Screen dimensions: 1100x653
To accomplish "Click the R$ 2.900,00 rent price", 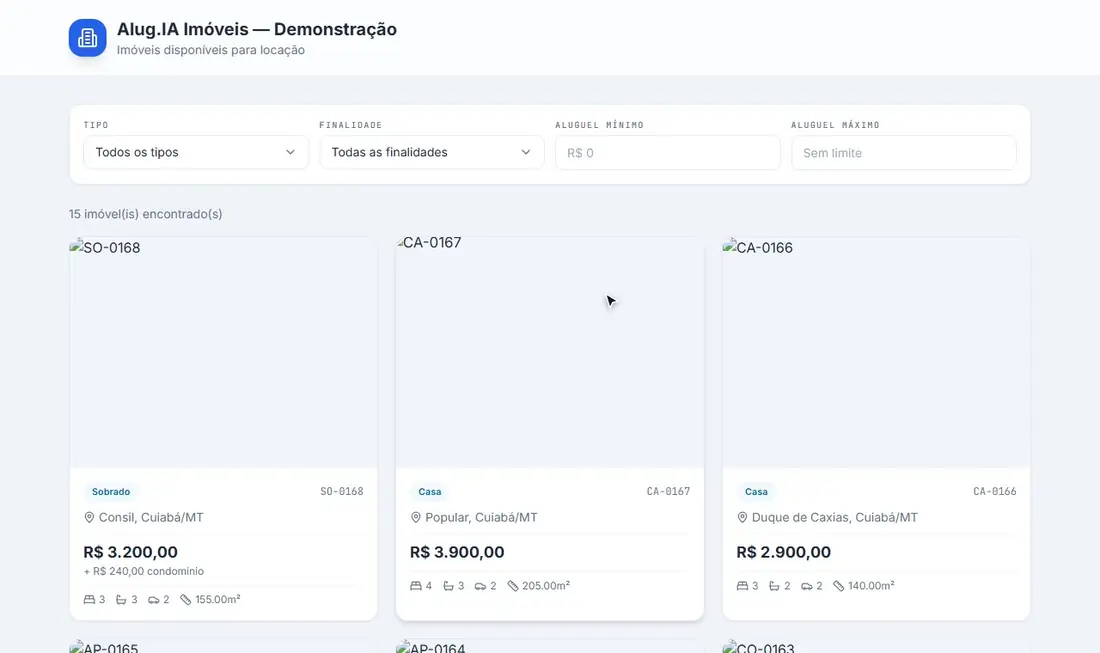I will [784, 552].
